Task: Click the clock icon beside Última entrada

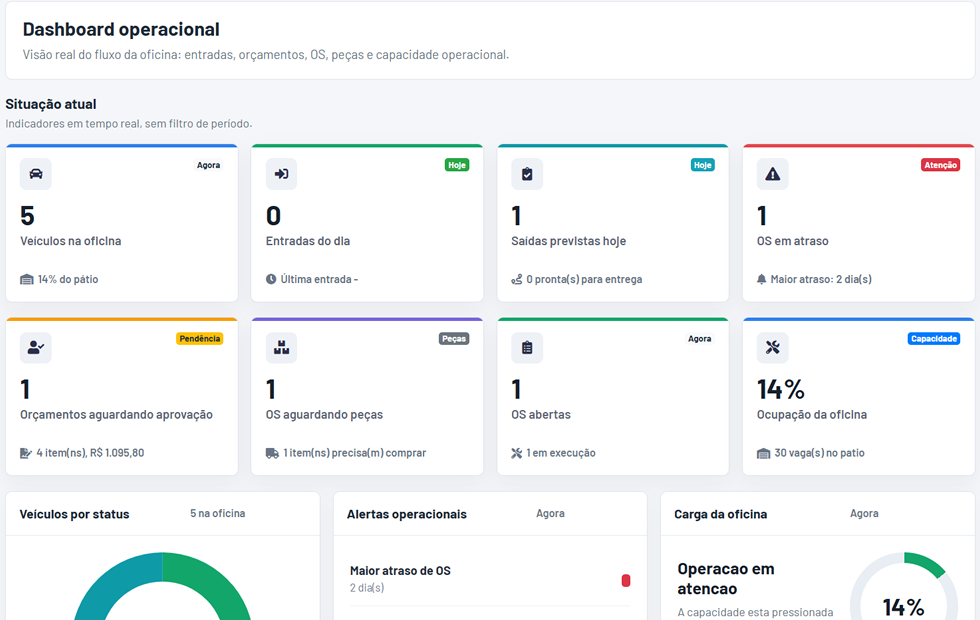Action: click(x=271, y=279)
